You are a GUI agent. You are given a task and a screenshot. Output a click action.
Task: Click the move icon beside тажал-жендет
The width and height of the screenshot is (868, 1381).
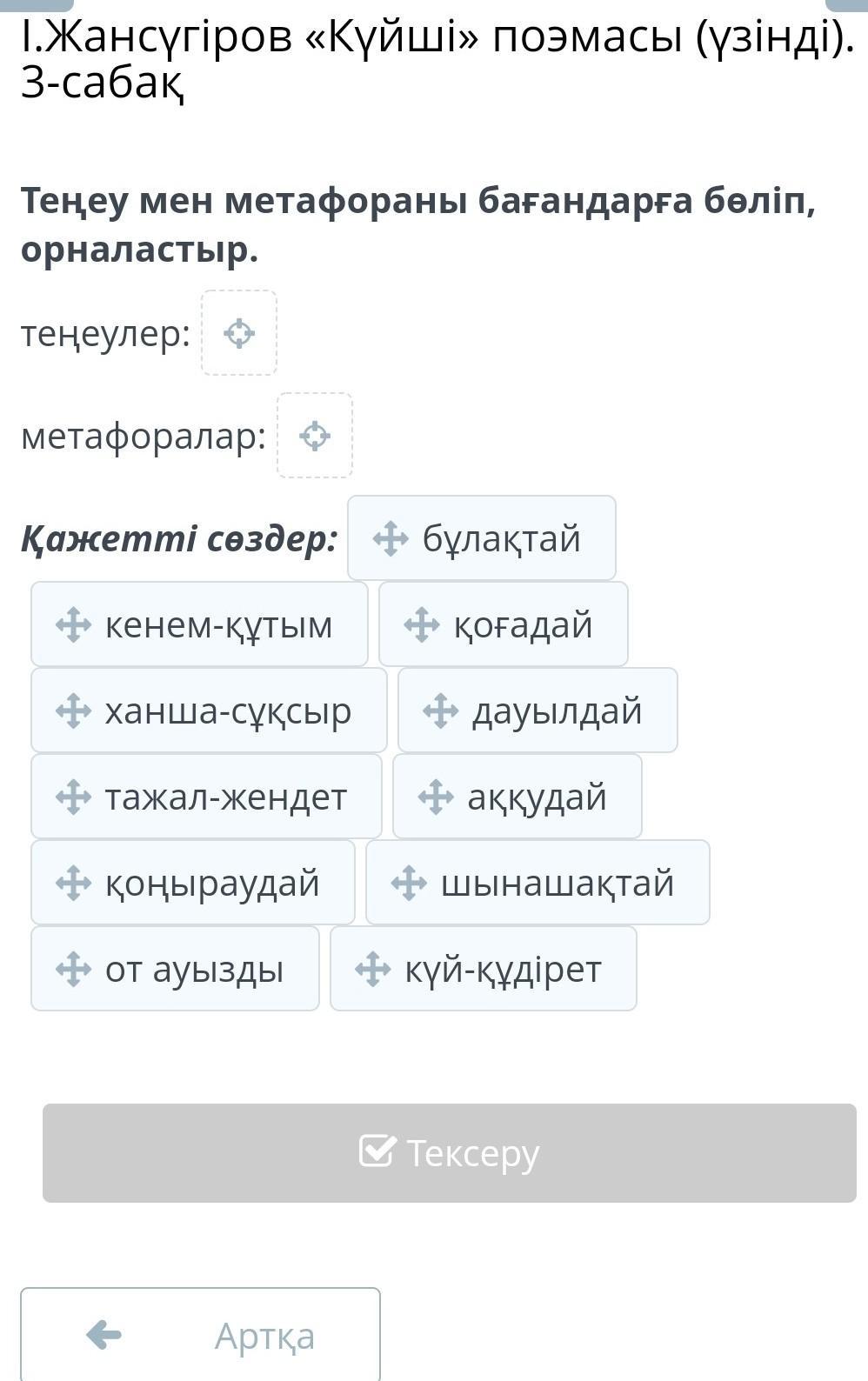pyautogui.click(x=73, y=797)
